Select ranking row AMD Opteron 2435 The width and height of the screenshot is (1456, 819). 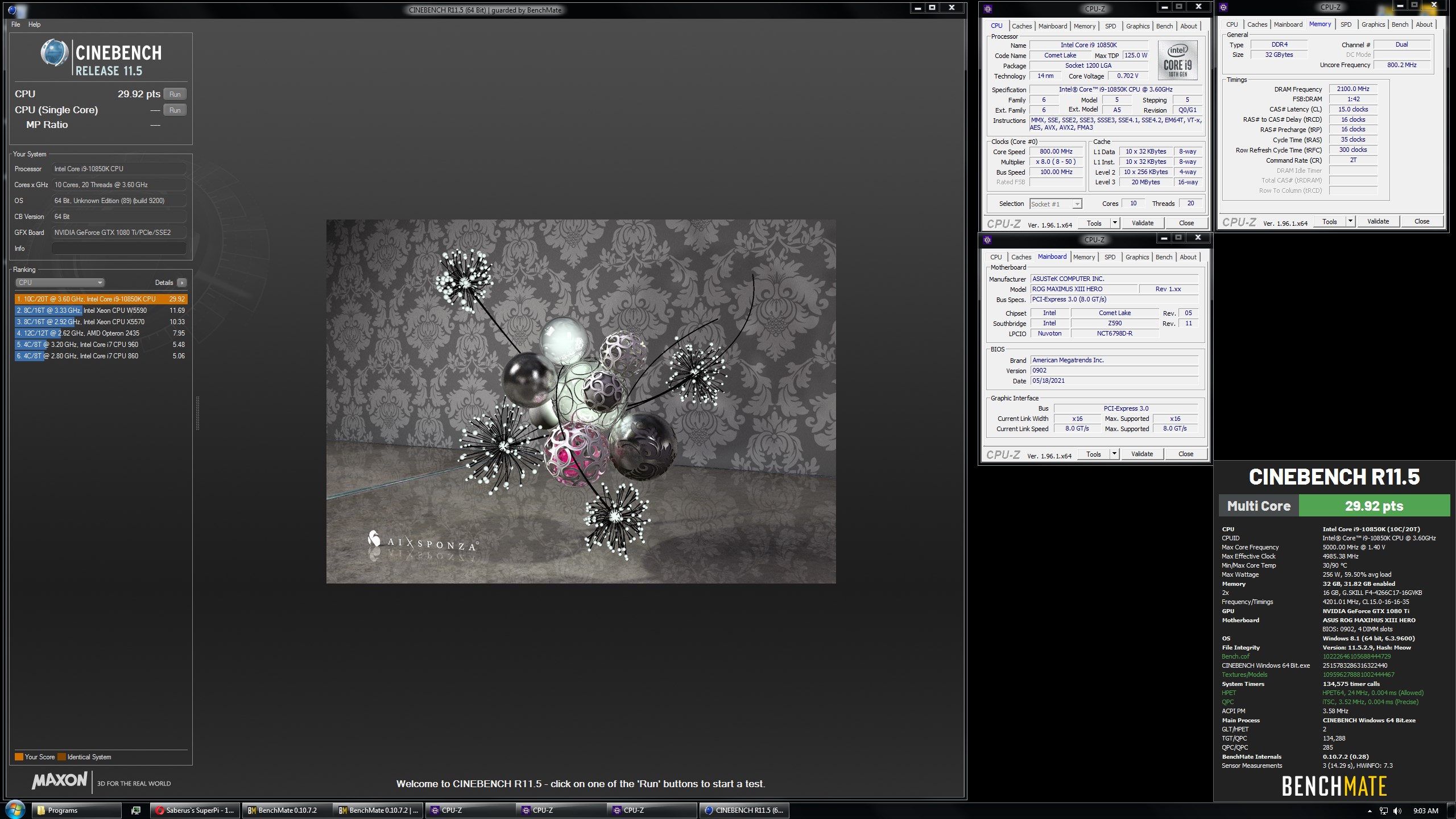[101, 333]
